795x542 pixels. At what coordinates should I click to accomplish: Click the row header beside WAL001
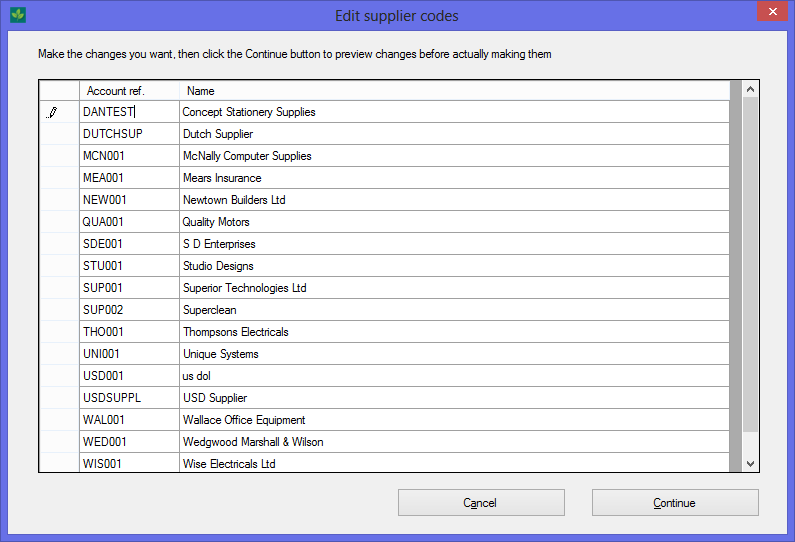(x=59, y=420)
